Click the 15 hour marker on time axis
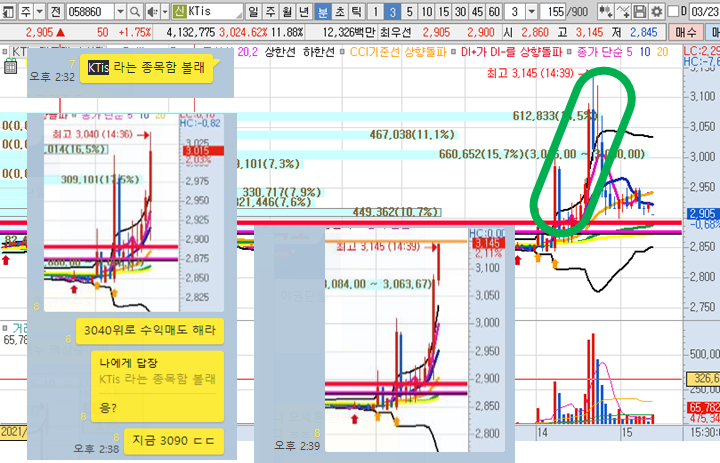 [x=627, y=432]
